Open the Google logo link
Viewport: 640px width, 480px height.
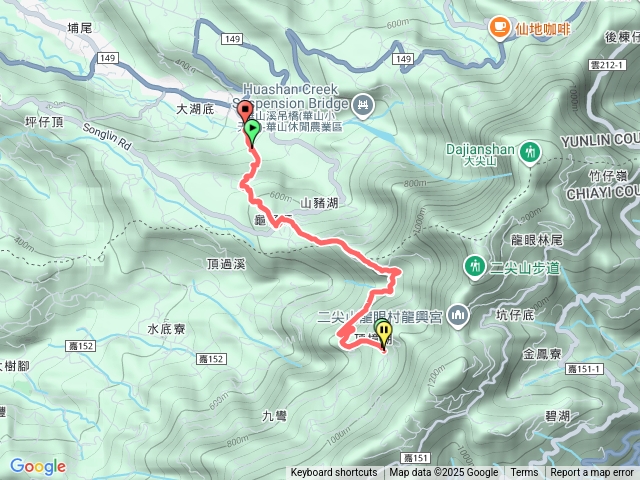(x=38, y=466)
